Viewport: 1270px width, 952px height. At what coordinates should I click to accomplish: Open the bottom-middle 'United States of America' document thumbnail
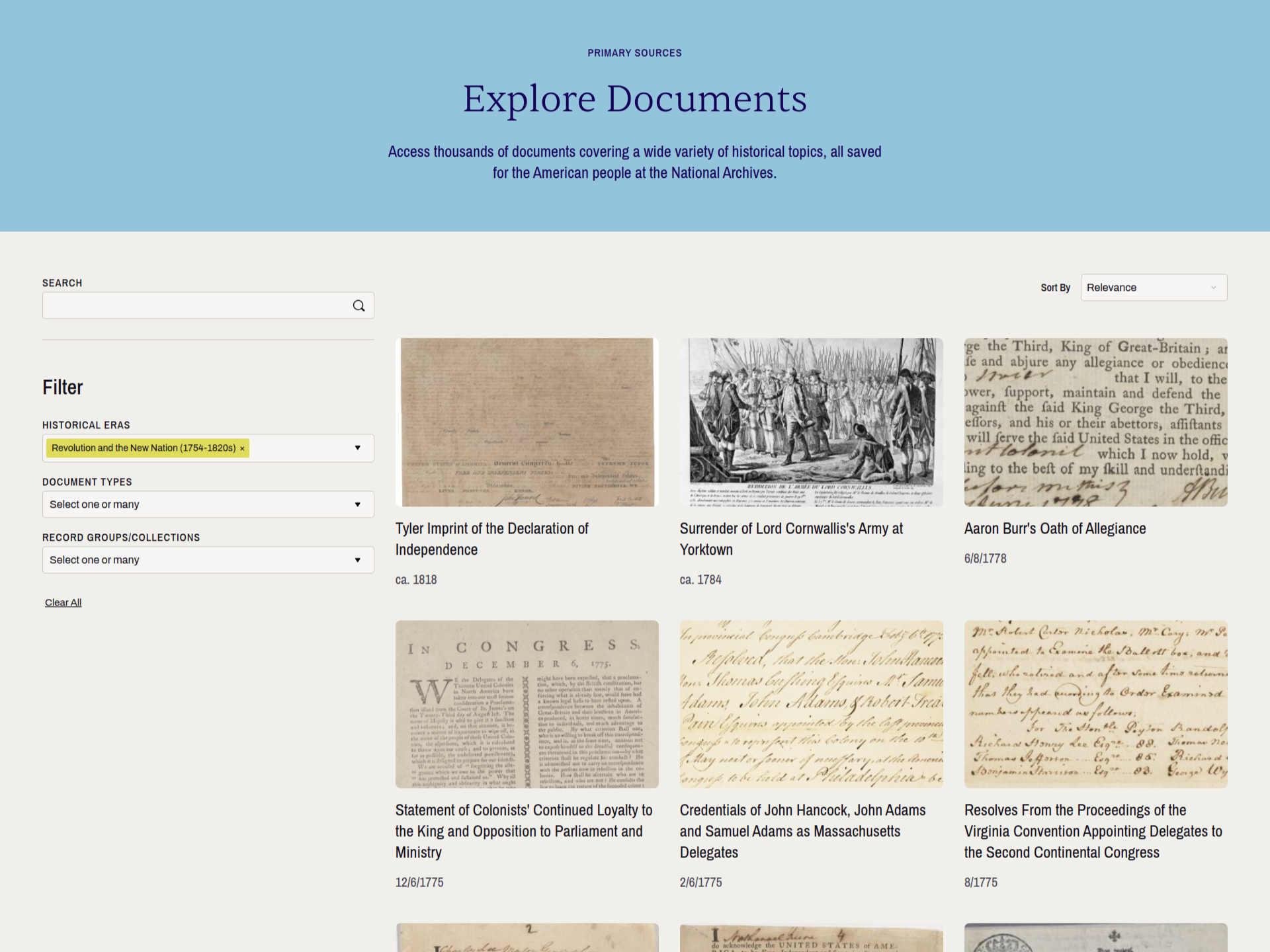pos(812,937)
